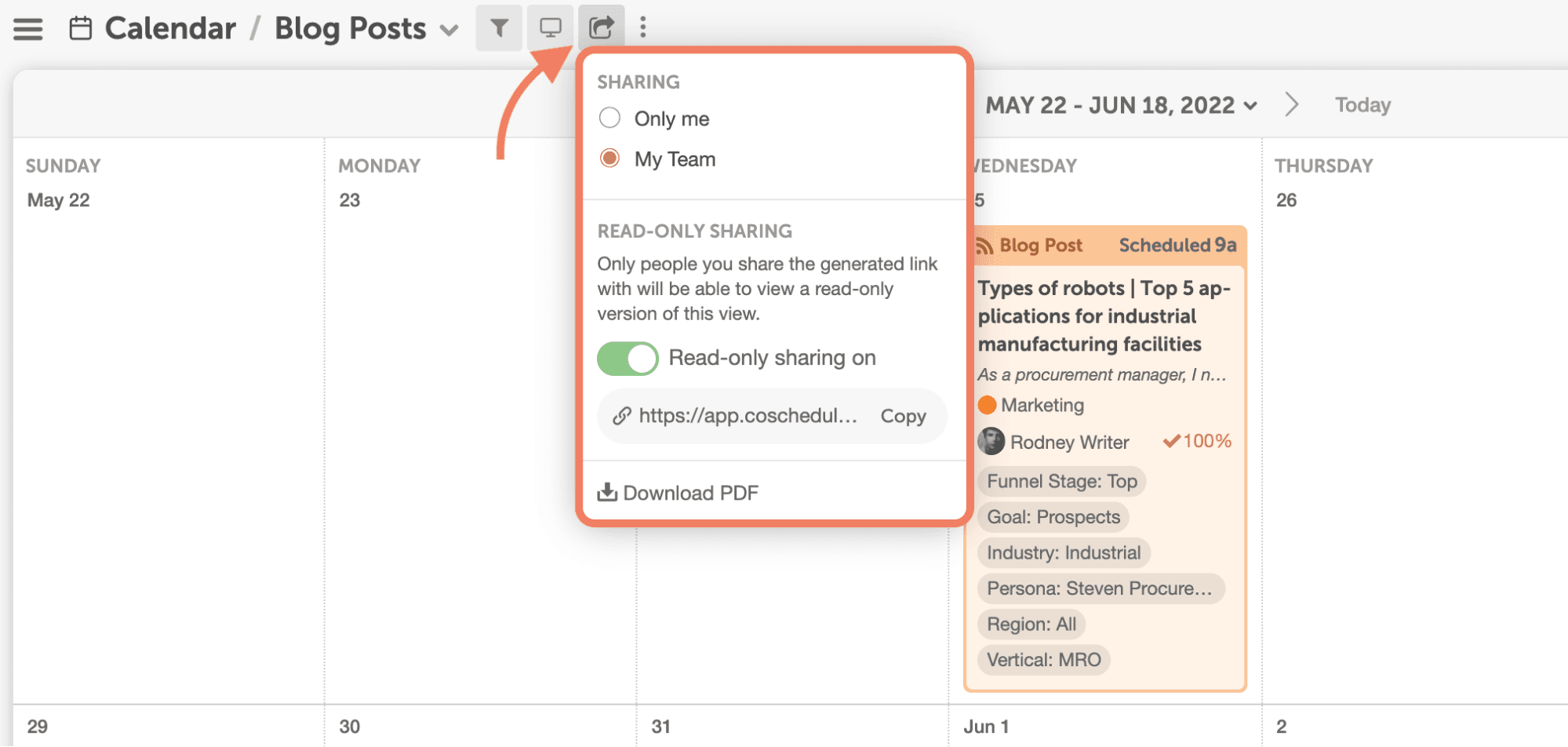Go to next date range with right chevron
Image resolution: width=1568 pixels, height=747 pixels.
pyautogui.click(x=1291, y=104)
